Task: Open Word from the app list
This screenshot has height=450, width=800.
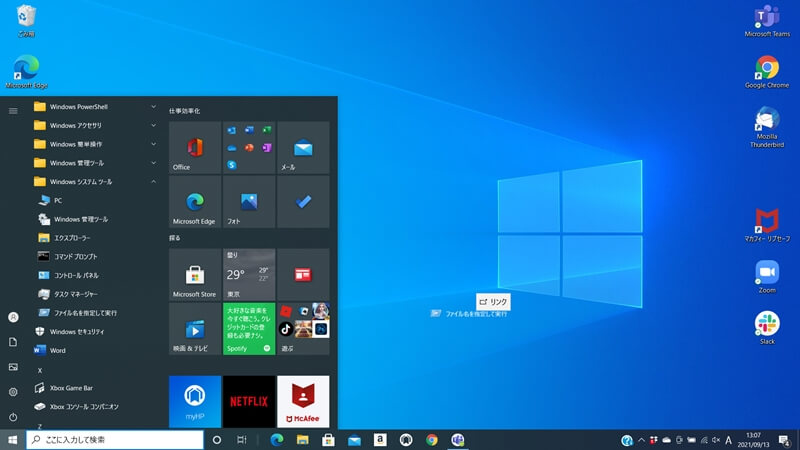Action: (95, 351)
